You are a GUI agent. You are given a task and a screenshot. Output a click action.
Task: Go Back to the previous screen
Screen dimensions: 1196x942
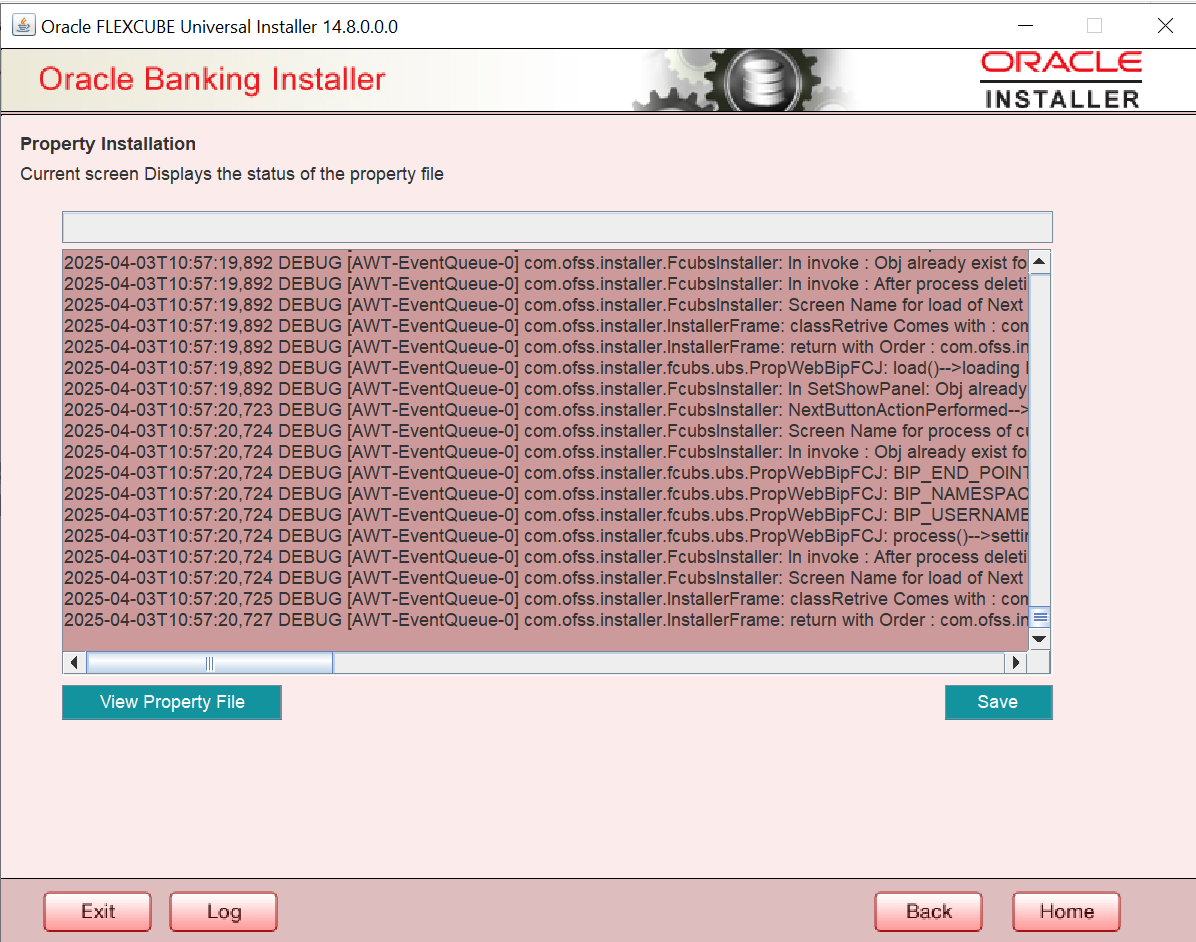pos(928,911)
